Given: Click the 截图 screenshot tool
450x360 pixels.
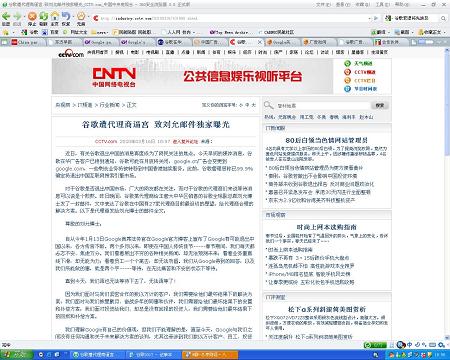Looking at the screenshot, I should tap(402, 32).
